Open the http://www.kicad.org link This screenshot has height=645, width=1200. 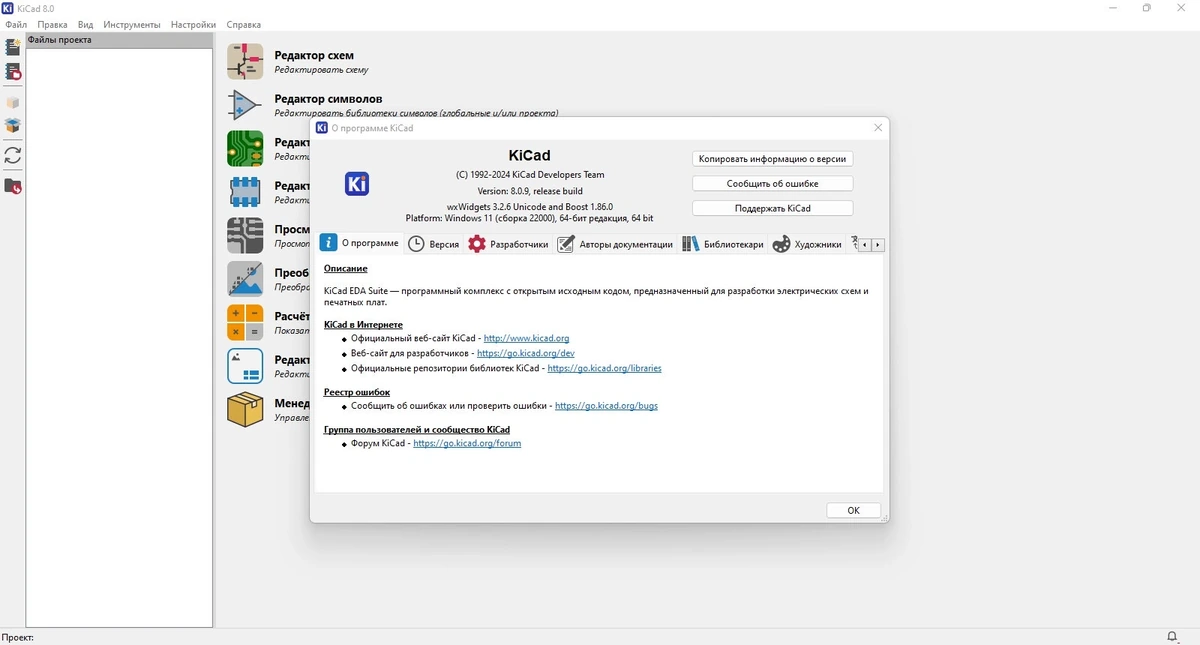[x=526, y=339]
